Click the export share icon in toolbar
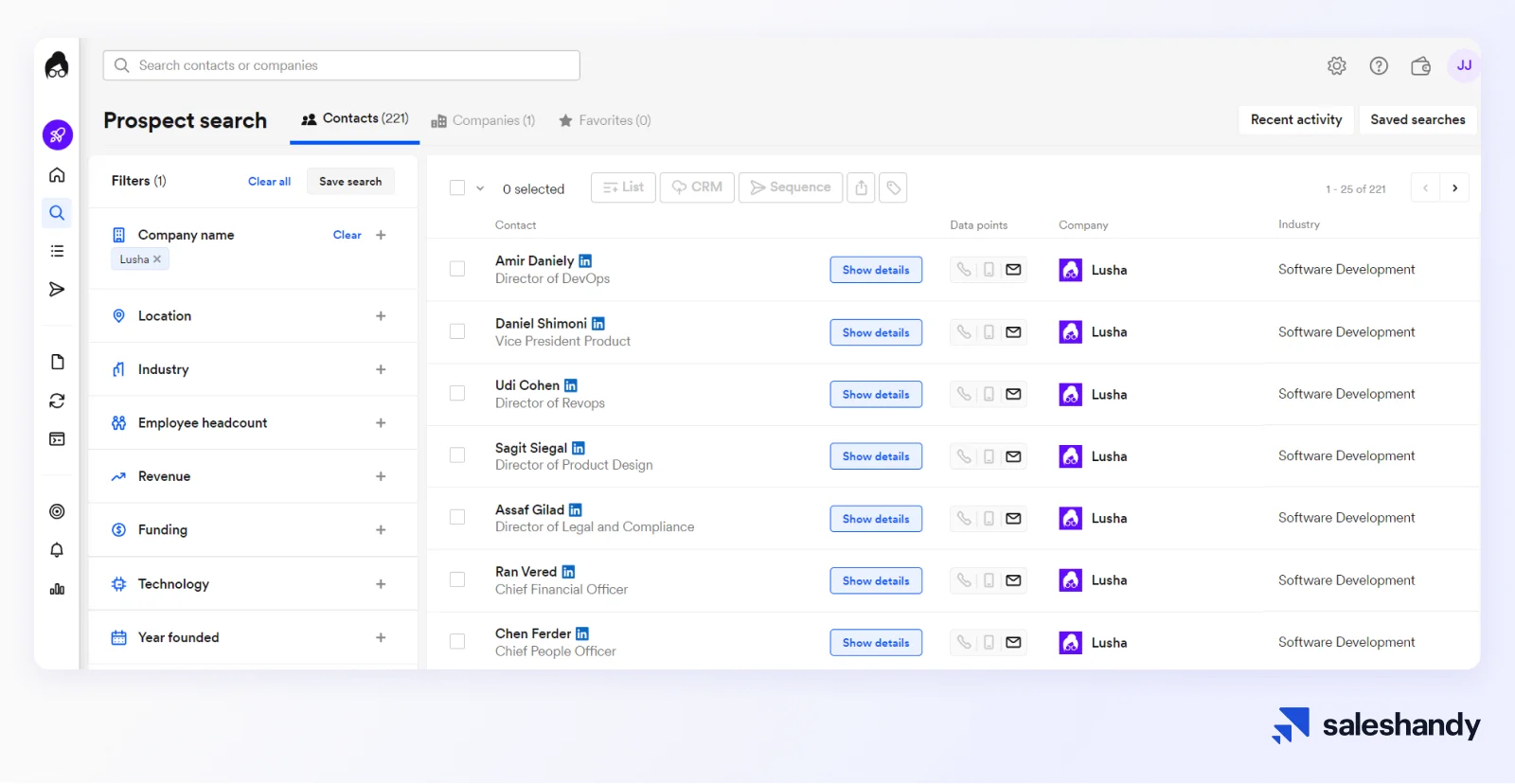 (861, 187)
